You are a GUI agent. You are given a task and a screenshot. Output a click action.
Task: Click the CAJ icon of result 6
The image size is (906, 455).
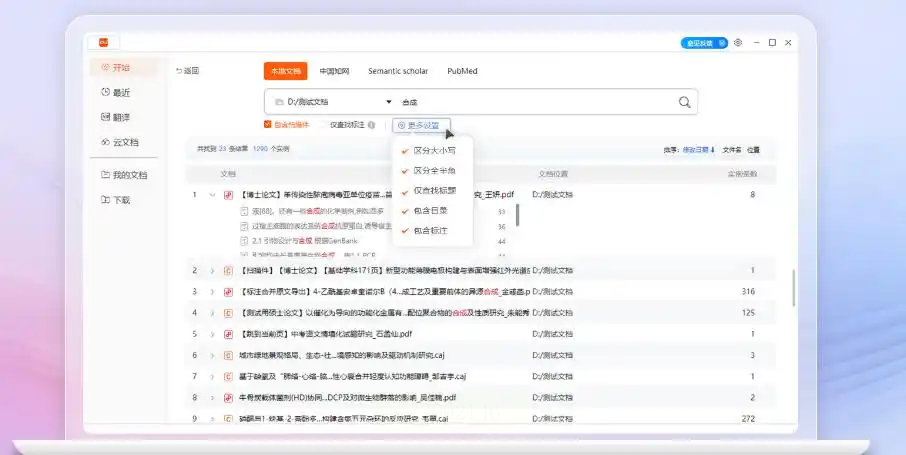tap(228, 355)
